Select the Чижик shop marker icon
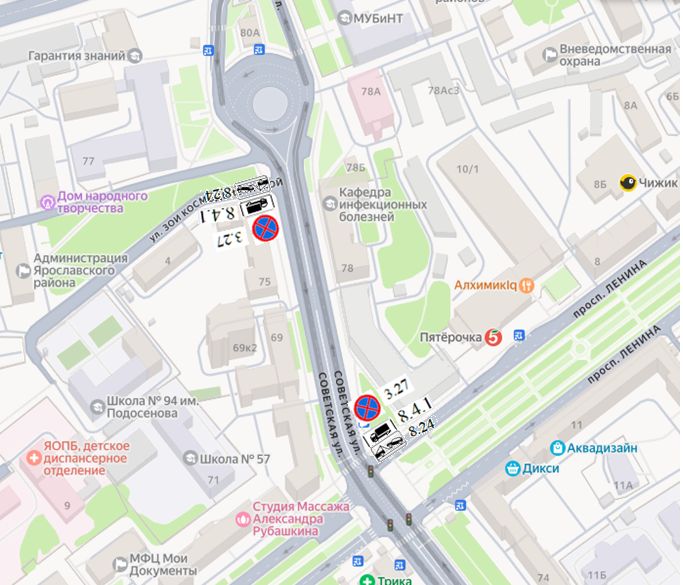Viewport: 683px width, 585px height. [628, 183]
